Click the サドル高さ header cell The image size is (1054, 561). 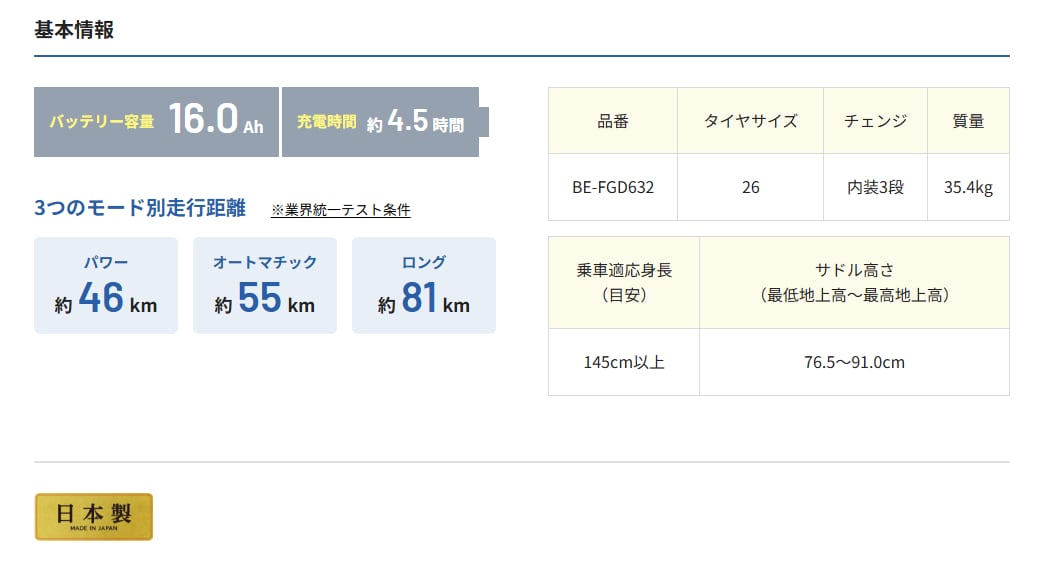click(854, 282)
